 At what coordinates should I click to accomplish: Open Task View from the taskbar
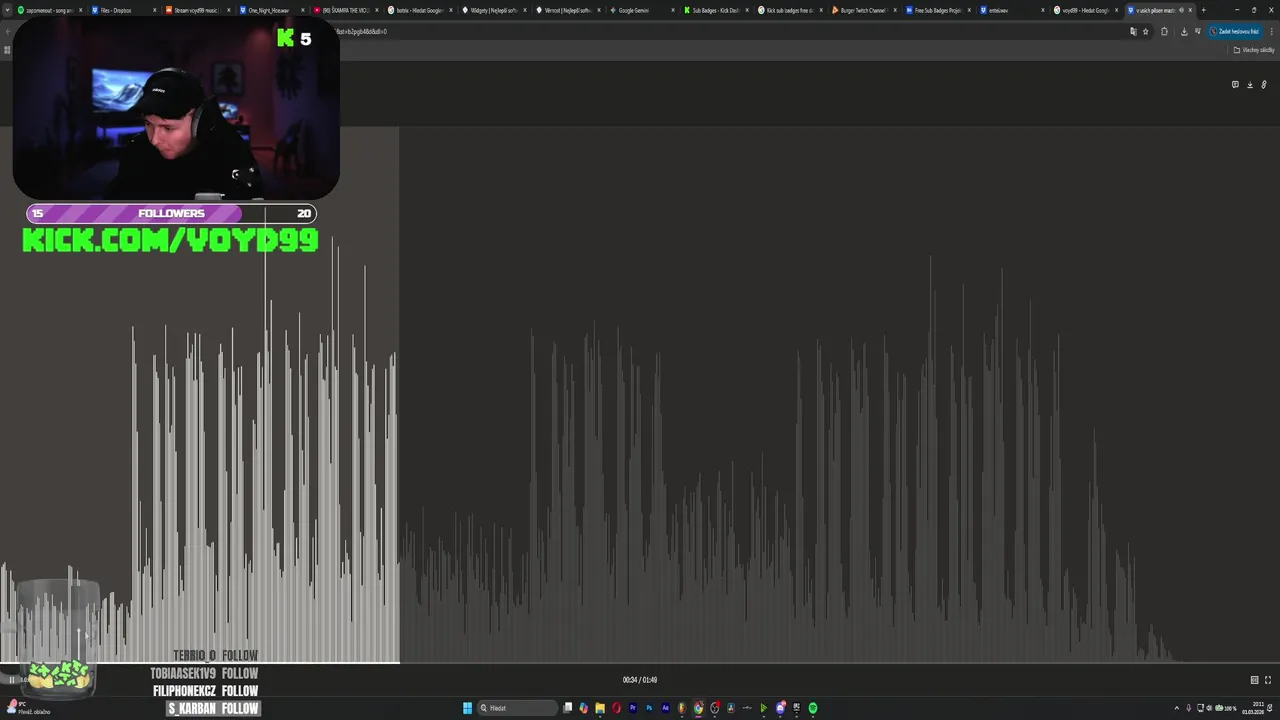click(x=567, y=708)
